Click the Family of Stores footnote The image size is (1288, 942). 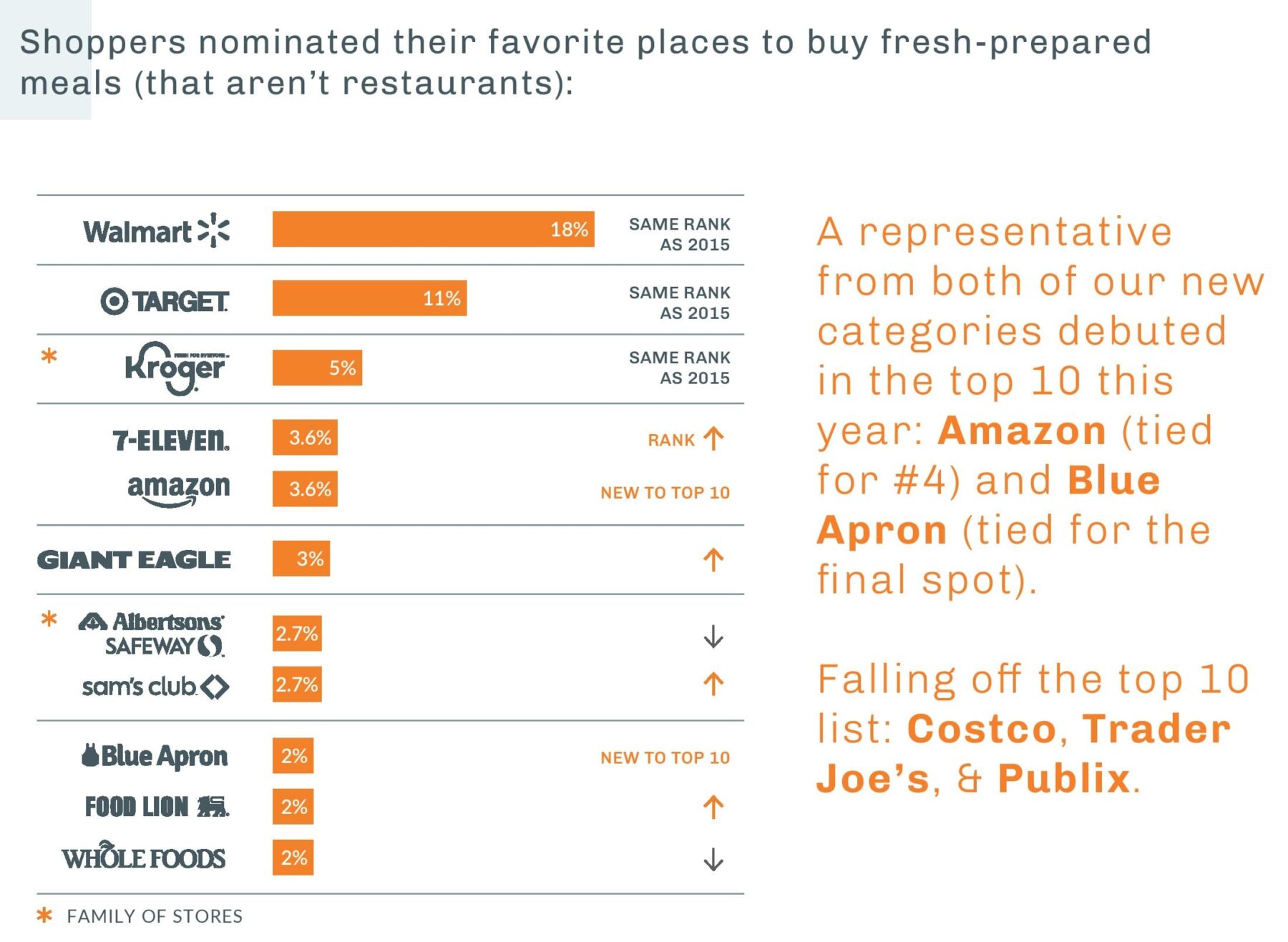[154, 916]
